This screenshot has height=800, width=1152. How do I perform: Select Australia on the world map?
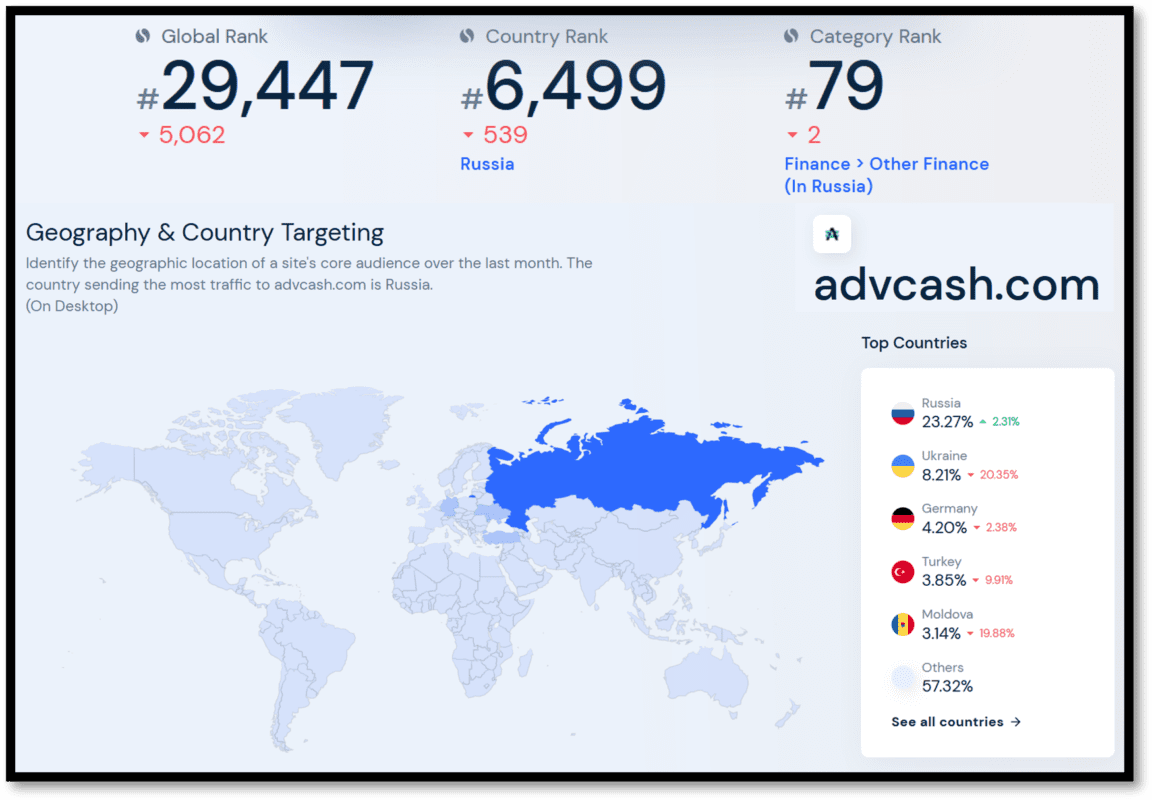(x=707, y=682)
